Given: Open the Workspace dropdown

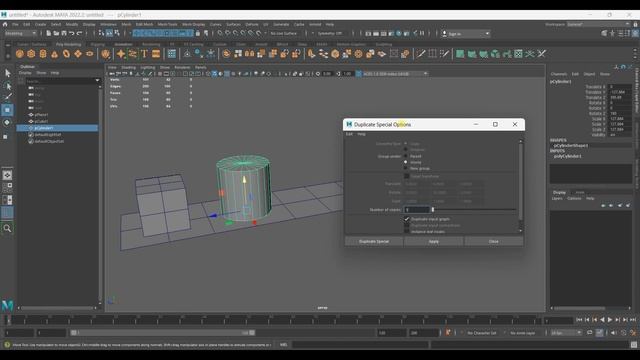Looking at the screenshot, I should 598,24.
